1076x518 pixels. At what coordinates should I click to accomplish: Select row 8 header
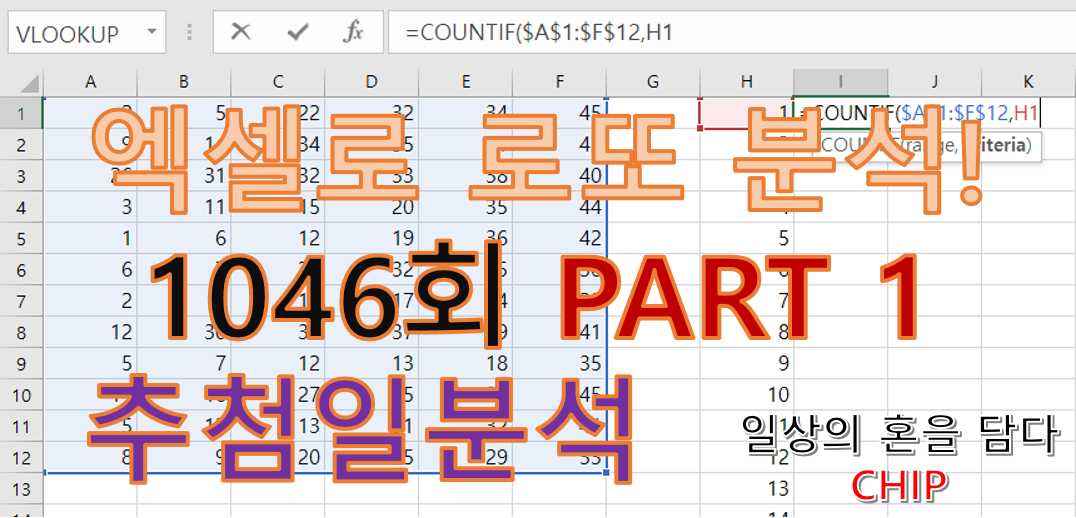click(x=21, y=332)
